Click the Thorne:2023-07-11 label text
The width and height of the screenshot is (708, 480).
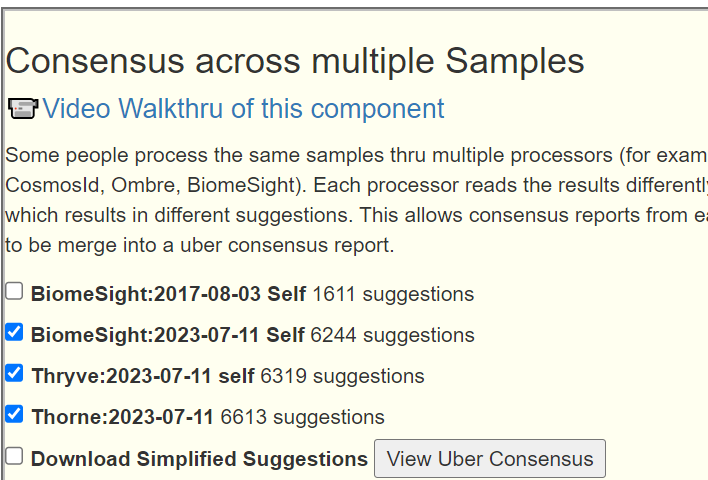click(123, 417)
